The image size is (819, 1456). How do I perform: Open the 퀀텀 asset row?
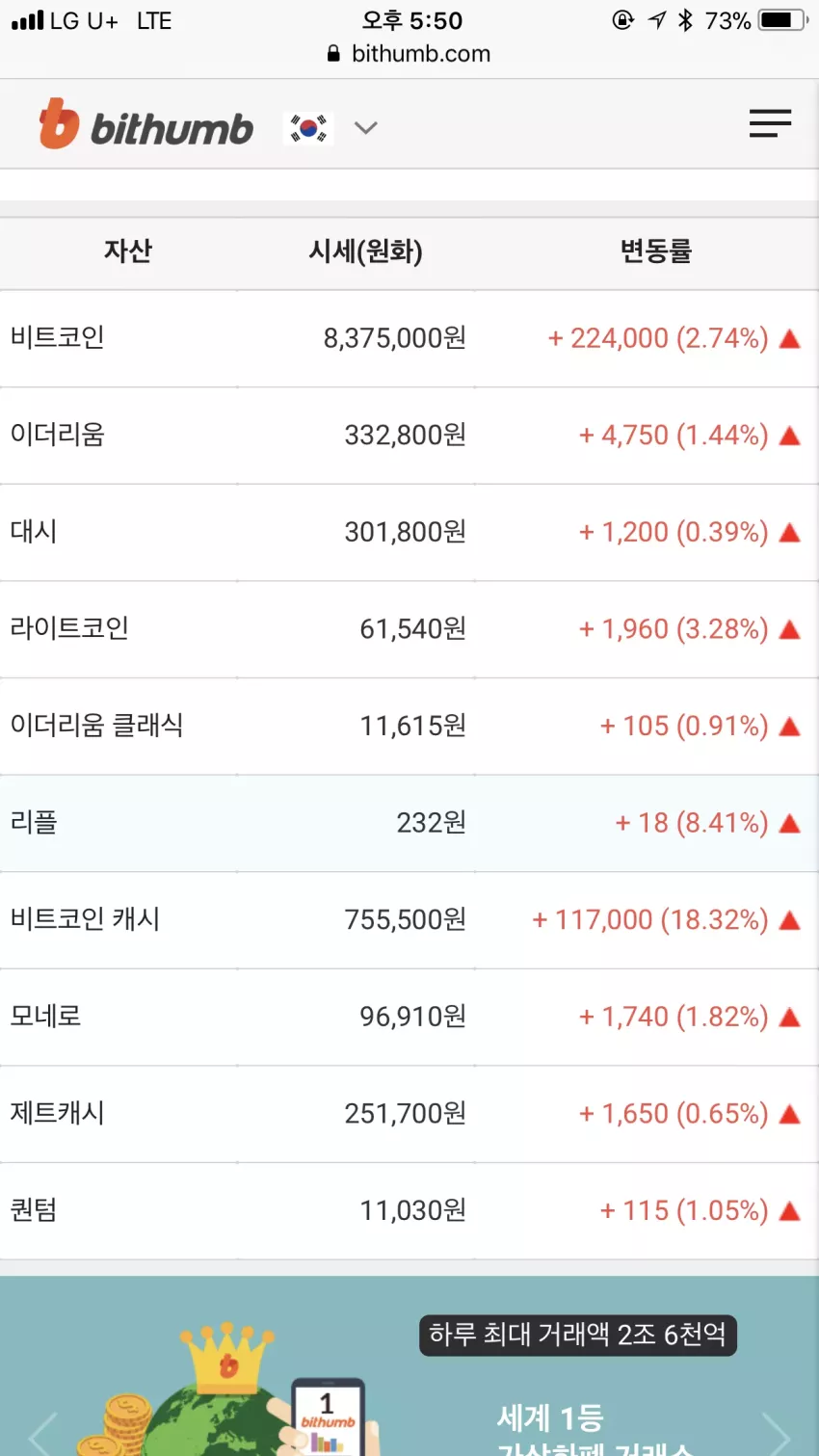pyautogui.click(x=409, y=1211)
